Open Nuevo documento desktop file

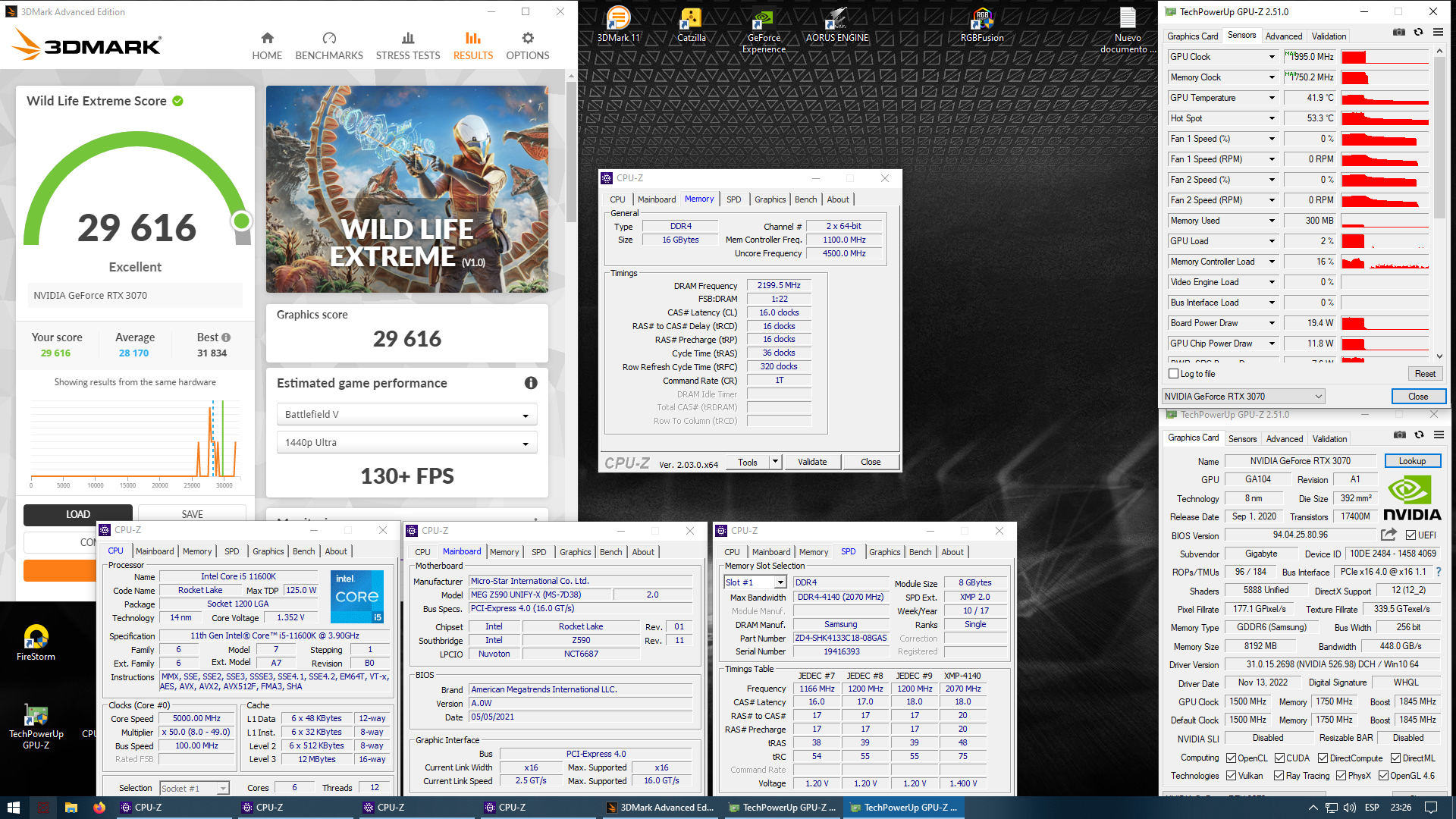(x=1128, y=30)
